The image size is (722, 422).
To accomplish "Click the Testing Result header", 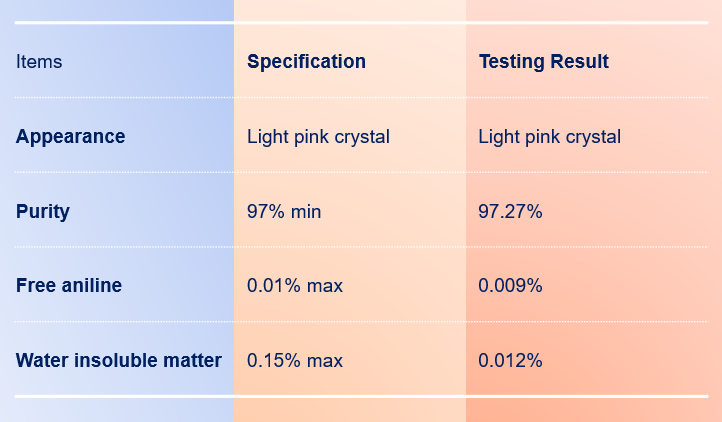I will coord(543,62).
